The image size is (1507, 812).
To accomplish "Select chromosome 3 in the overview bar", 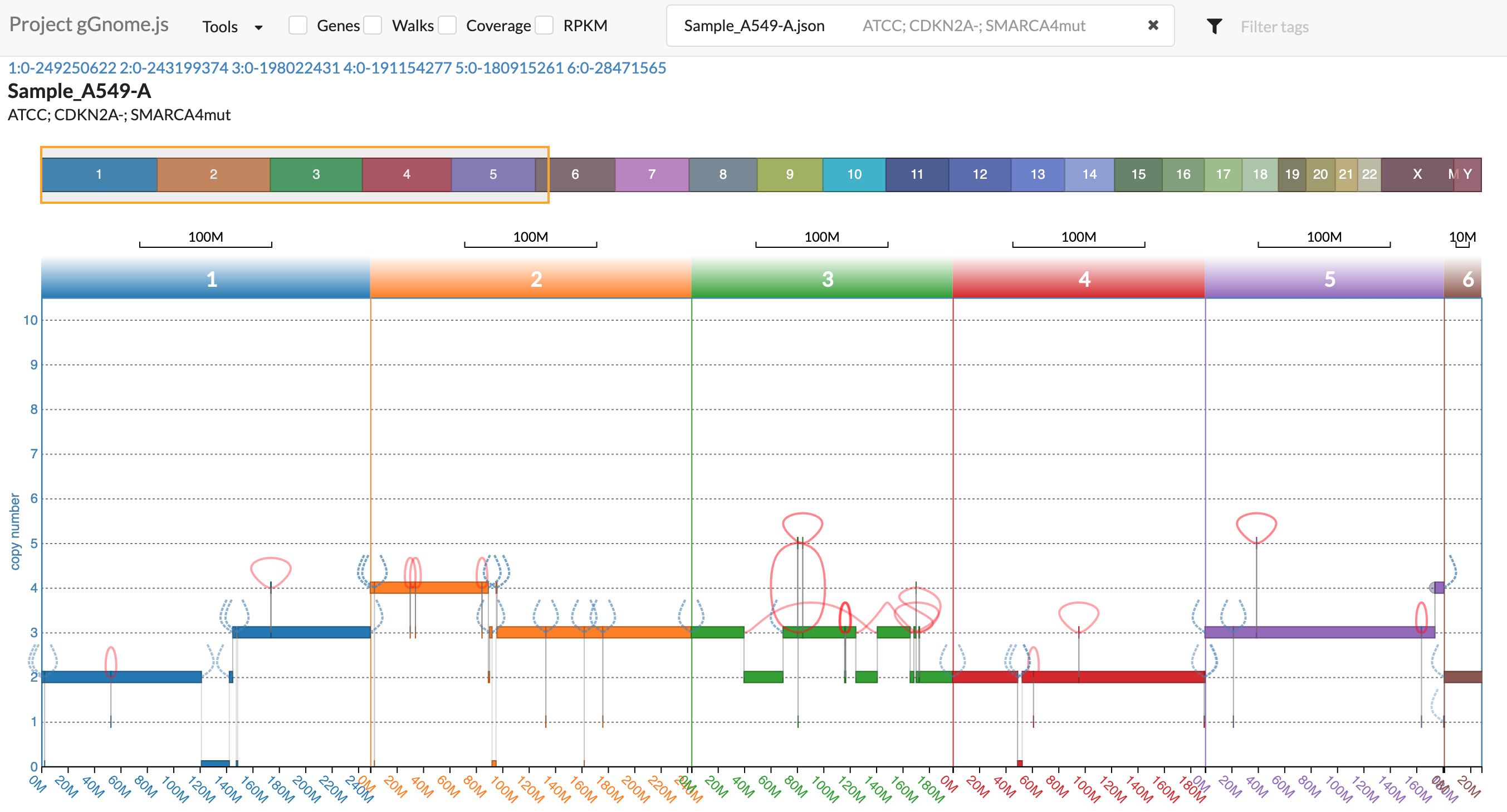I will (316, 174).
